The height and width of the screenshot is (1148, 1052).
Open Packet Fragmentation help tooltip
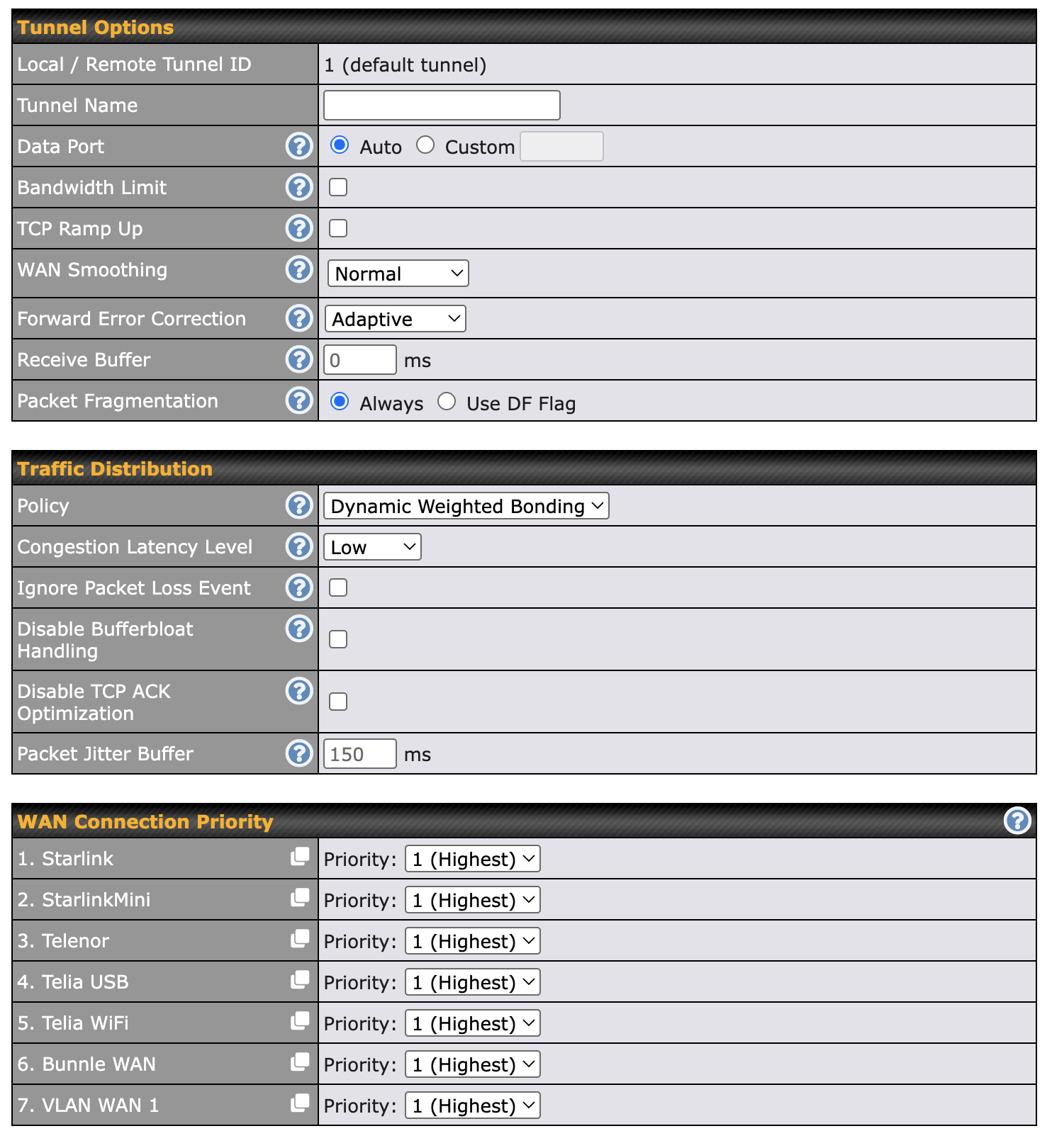point(299,400)
